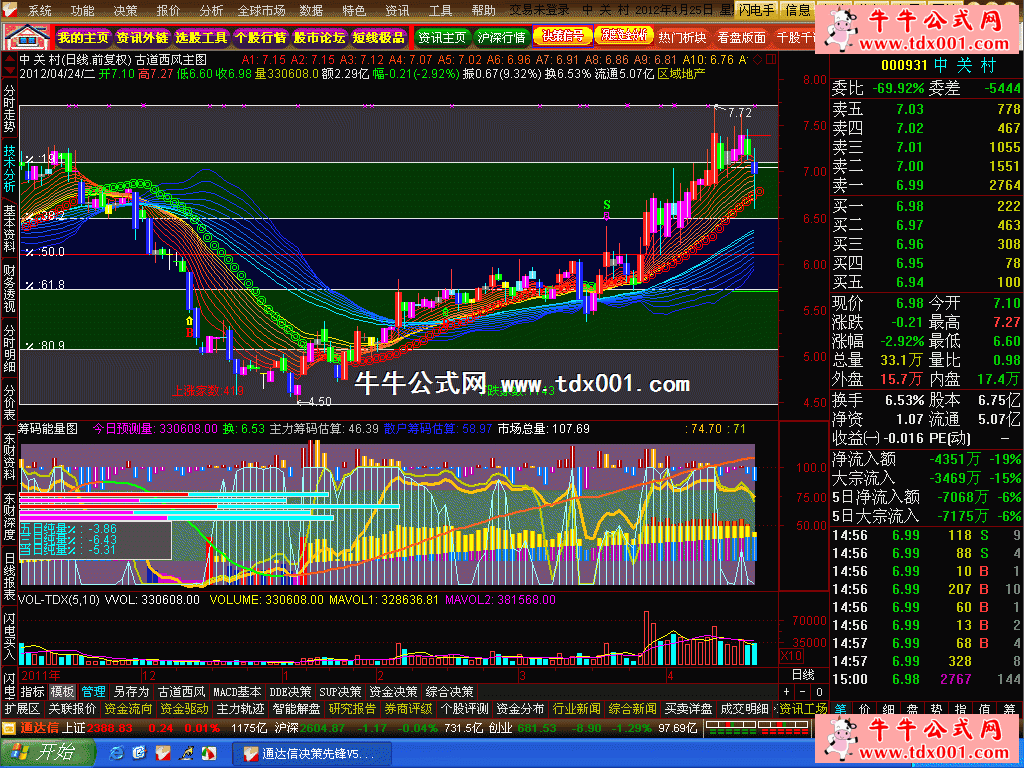The height and width of the screenshot is (768, 1024).
Task: Open the 数据 menu
Action: click(312, 10)
